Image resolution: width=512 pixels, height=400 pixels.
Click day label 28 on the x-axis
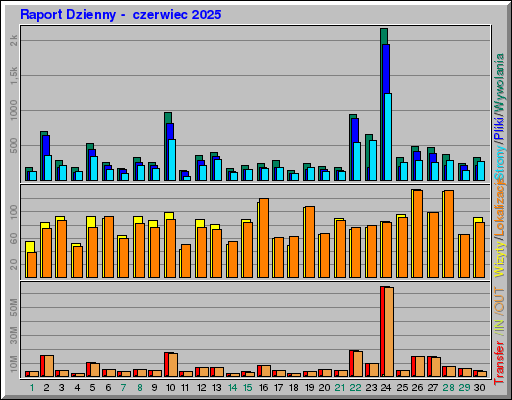[x=448, y=388]
